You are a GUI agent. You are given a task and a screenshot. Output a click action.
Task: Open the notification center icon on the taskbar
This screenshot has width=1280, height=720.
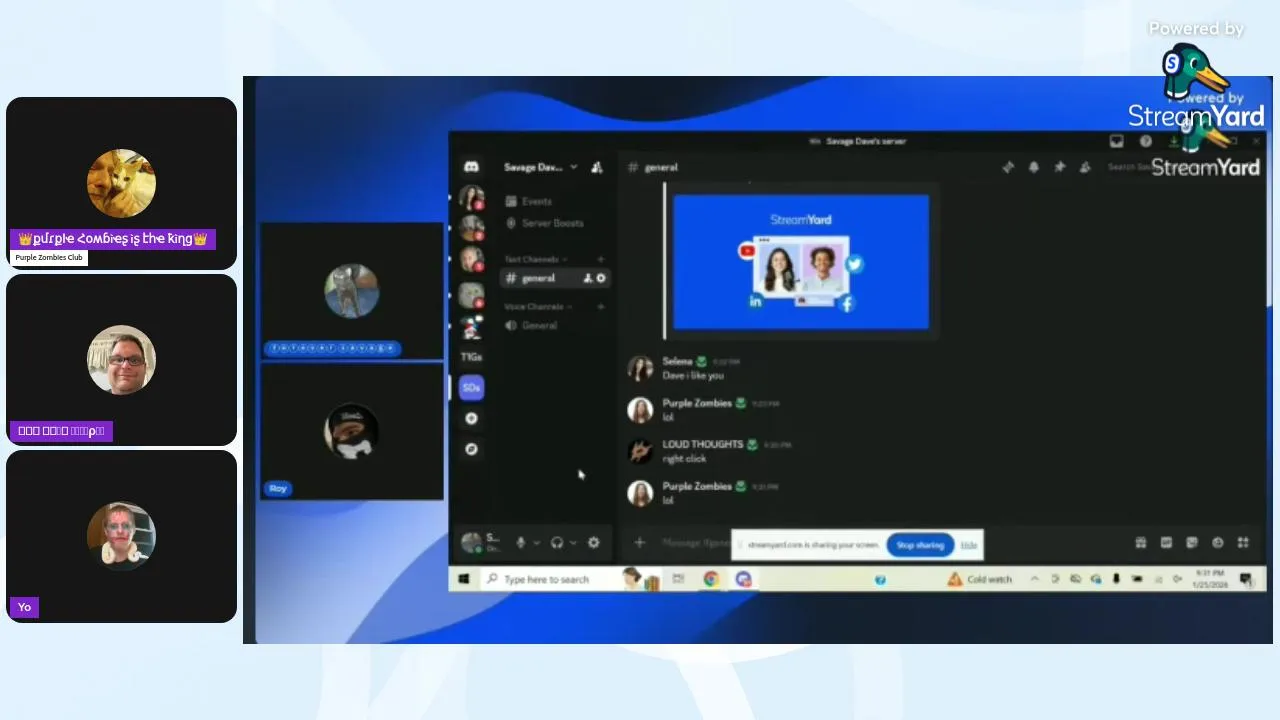[x=1246, y=579]
